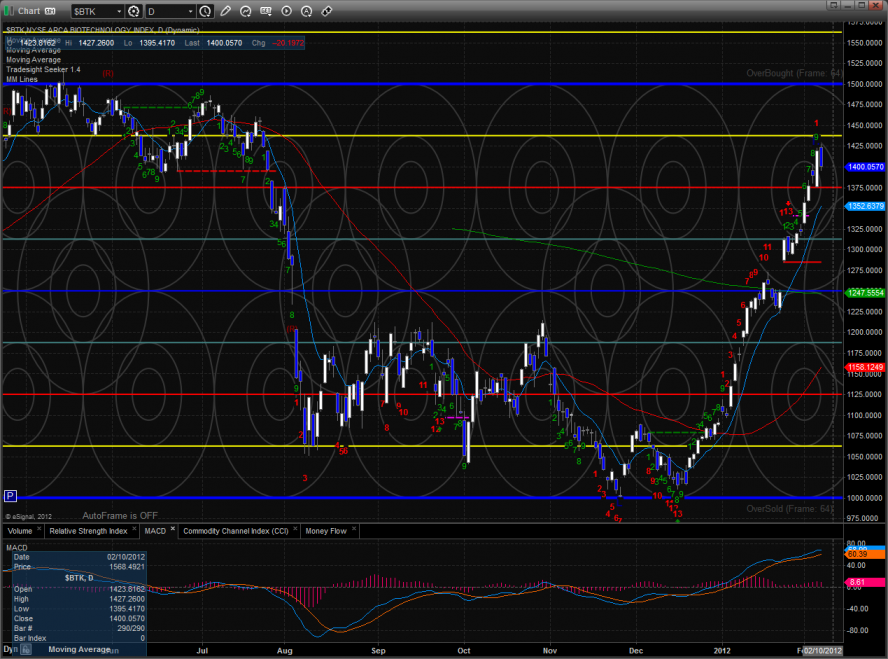Click the -80.00 MACD axis label
The width and height of the screenshot is (888, 659).
click(x=857, y=630)
